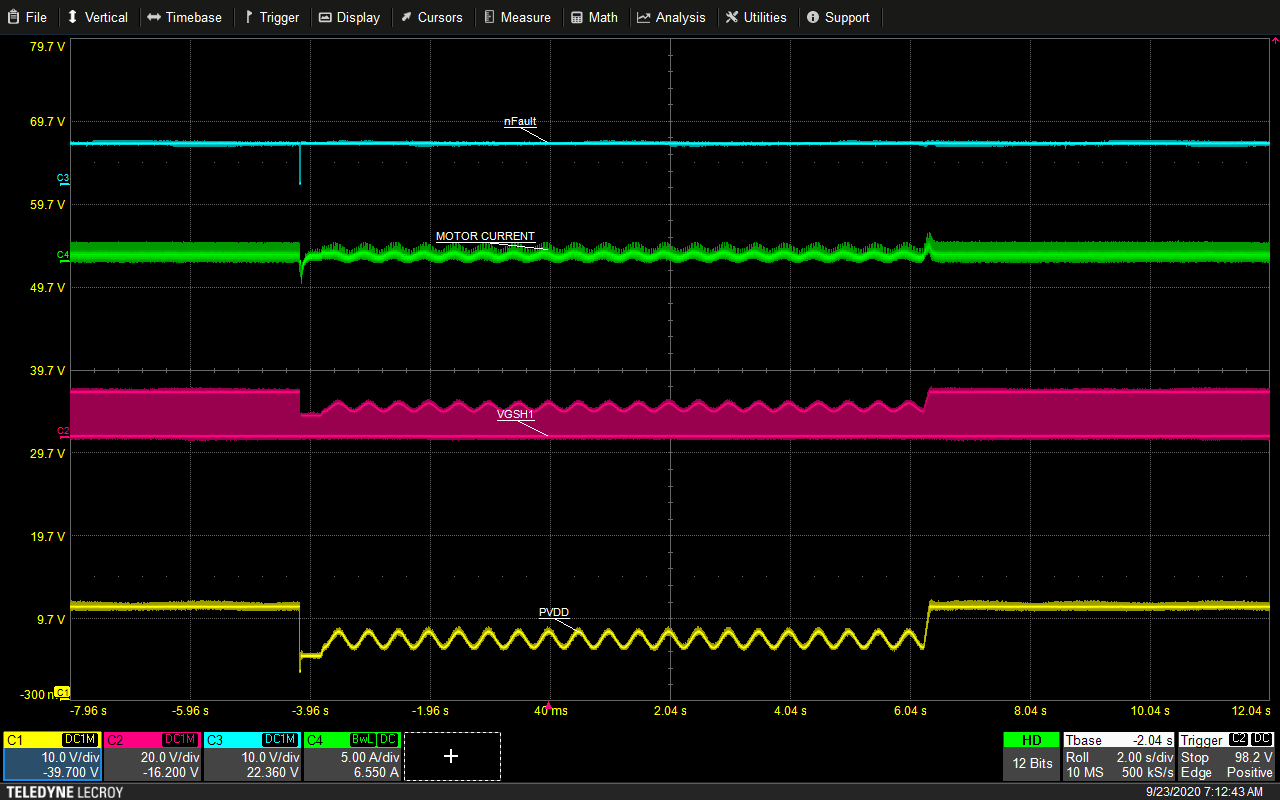Toggle HD 12 Bits acquisition mode
Viewport: 1280px width, 800px height.
[x=1030, y=755]
